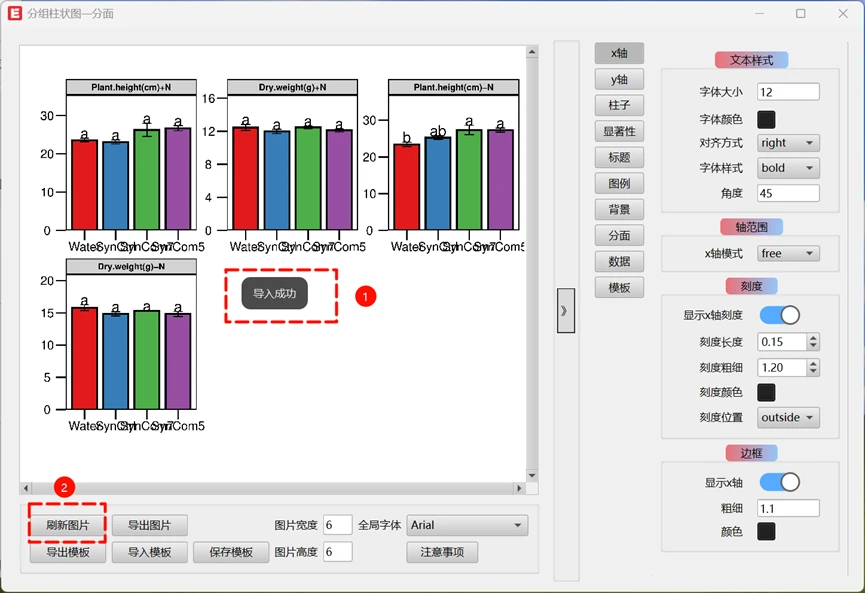
Task: Pick the 刻度颜色 color swatch
Action: tap(766, 392)
